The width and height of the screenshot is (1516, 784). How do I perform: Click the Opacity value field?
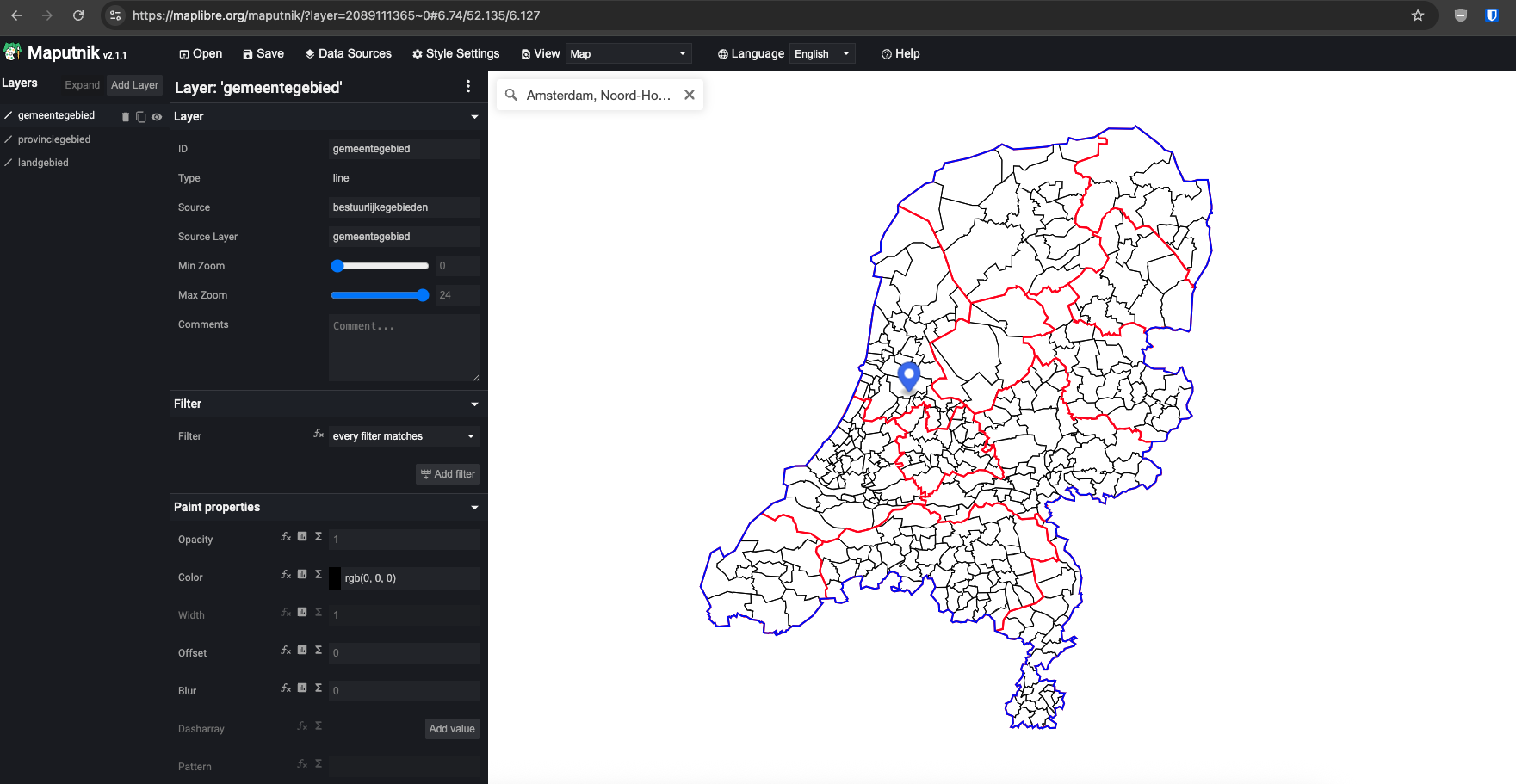click(x=404, y=540)
